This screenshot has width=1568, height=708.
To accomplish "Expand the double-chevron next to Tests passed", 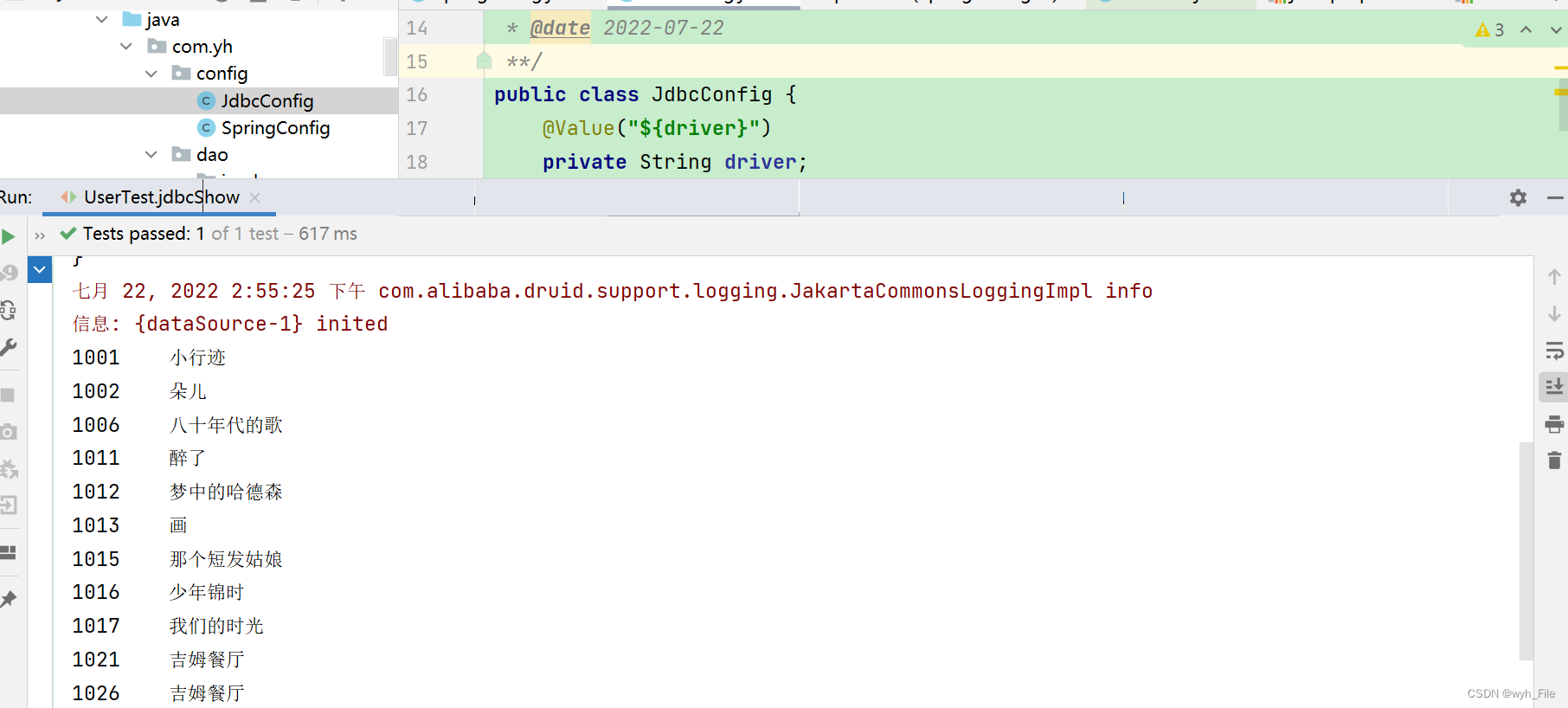I will (x=40, y=235).
